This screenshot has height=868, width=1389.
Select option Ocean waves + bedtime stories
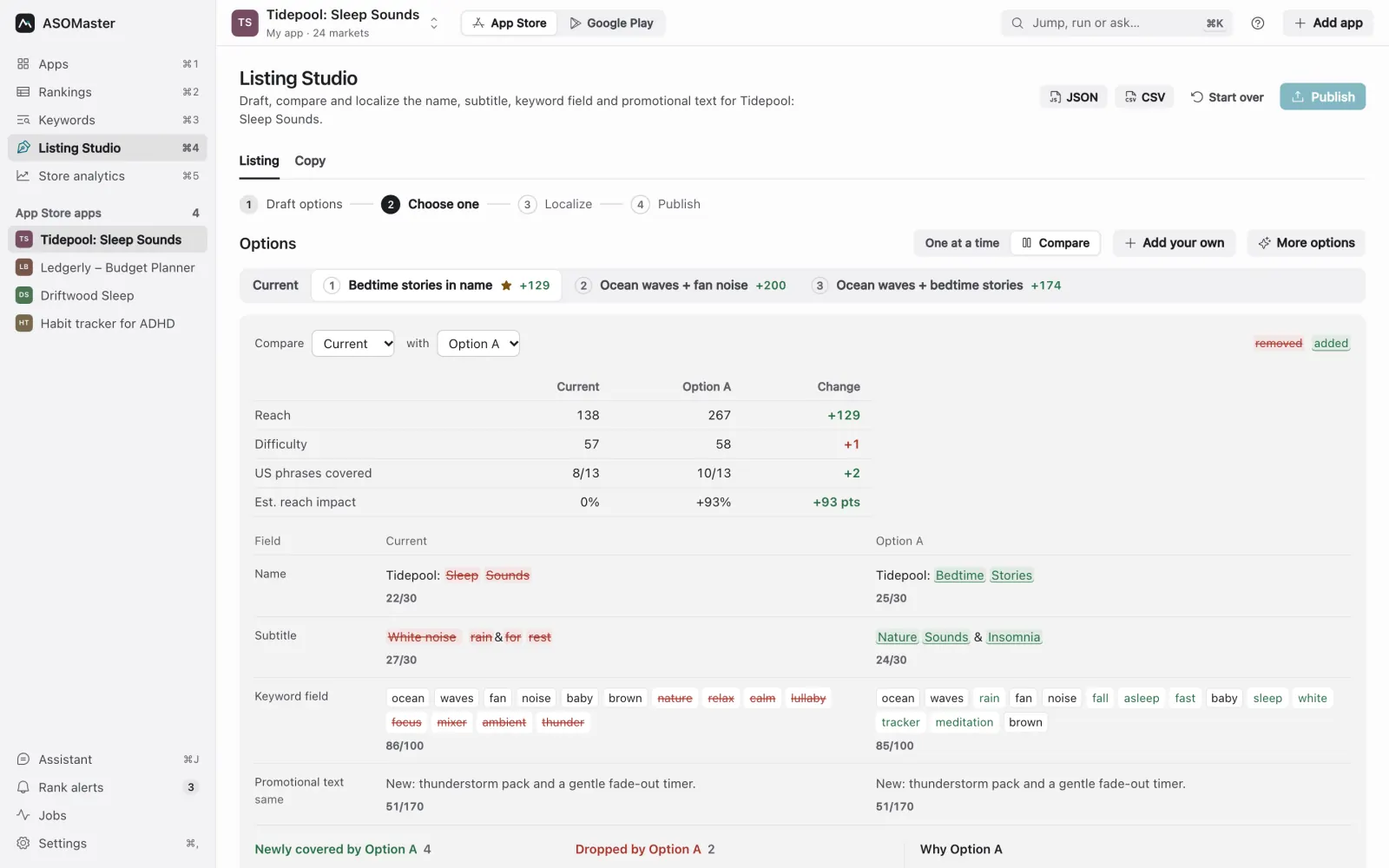click(x=937, y=286)
